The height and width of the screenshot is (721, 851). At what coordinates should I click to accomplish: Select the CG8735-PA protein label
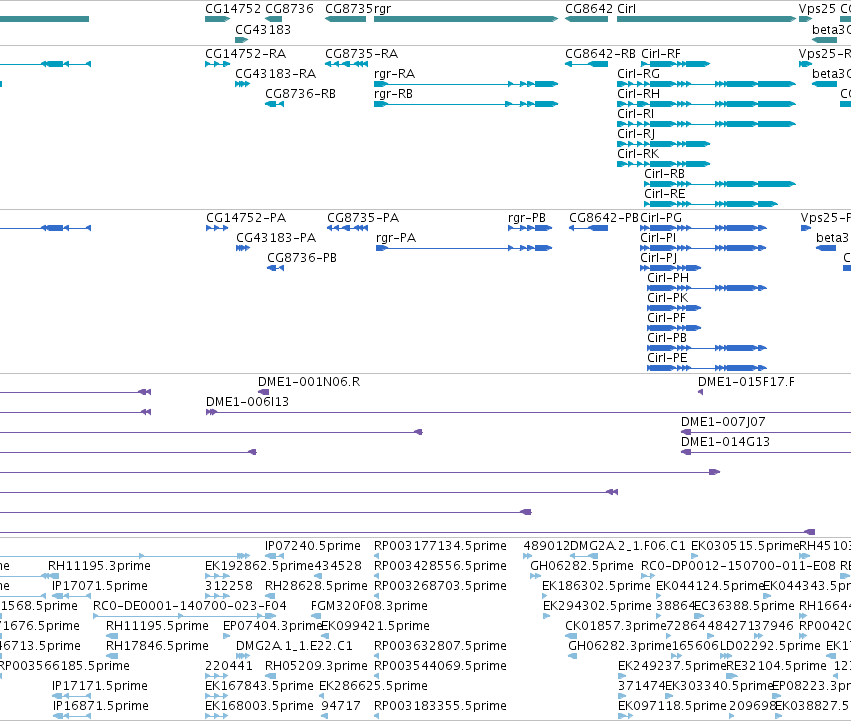(363, 218)
